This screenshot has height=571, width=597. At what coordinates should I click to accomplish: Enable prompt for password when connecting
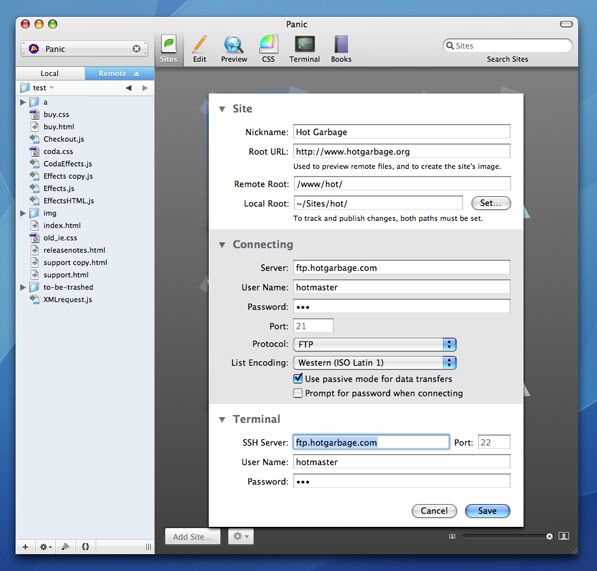coord(298,393)
